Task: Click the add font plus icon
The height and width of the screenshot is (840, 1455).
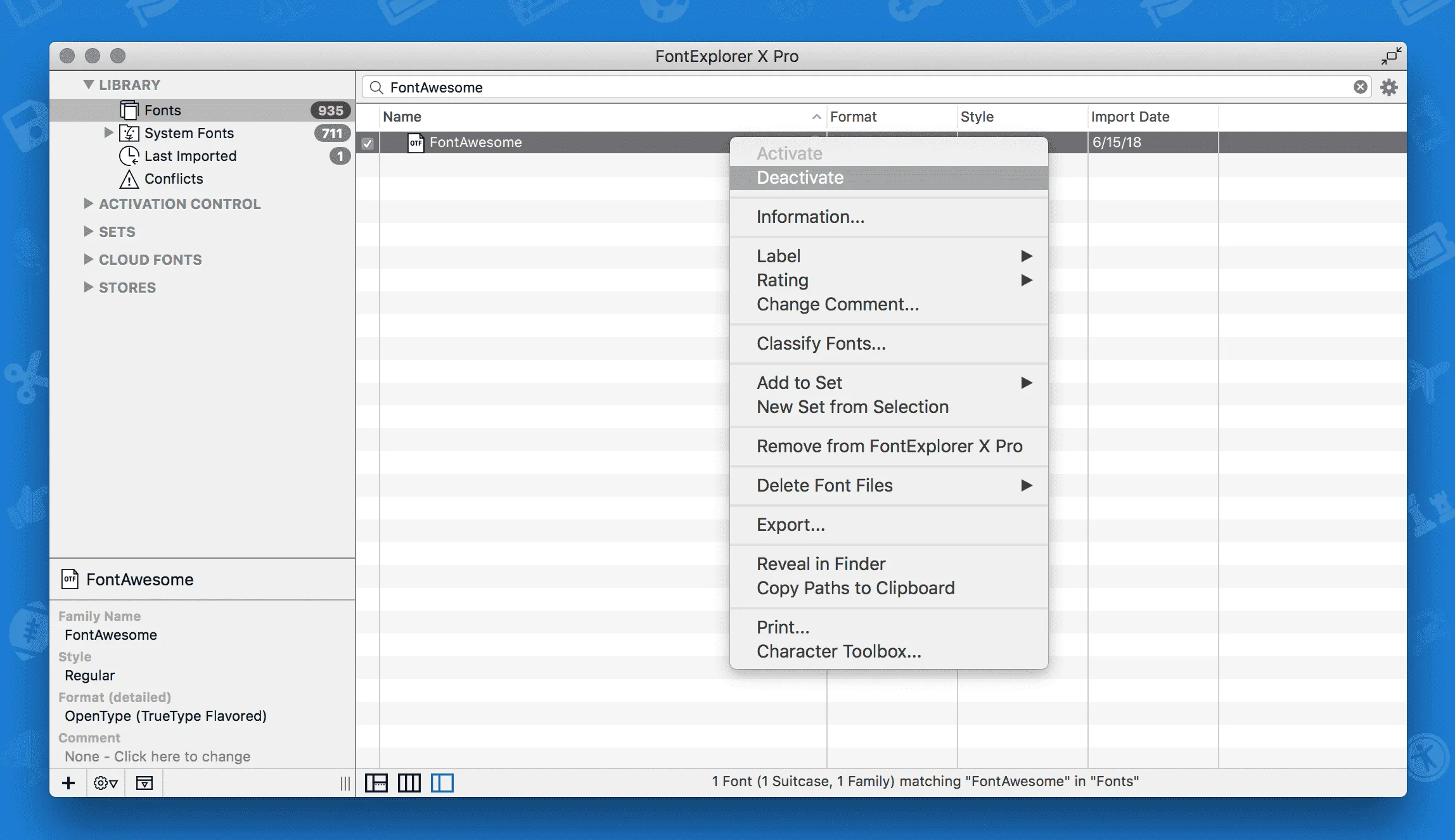Action: [68, 783]
